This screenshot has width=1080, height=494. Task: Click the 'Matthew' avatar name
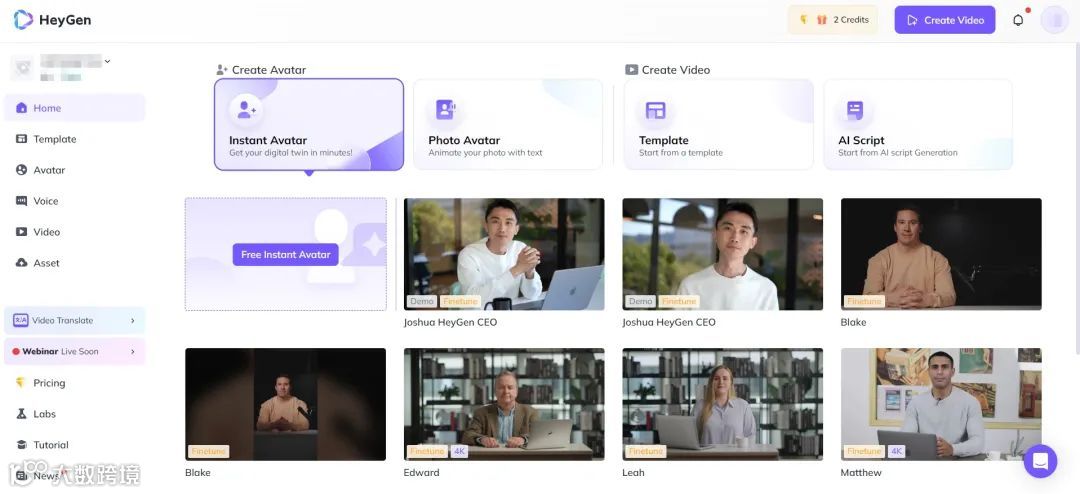coord(861,473)
